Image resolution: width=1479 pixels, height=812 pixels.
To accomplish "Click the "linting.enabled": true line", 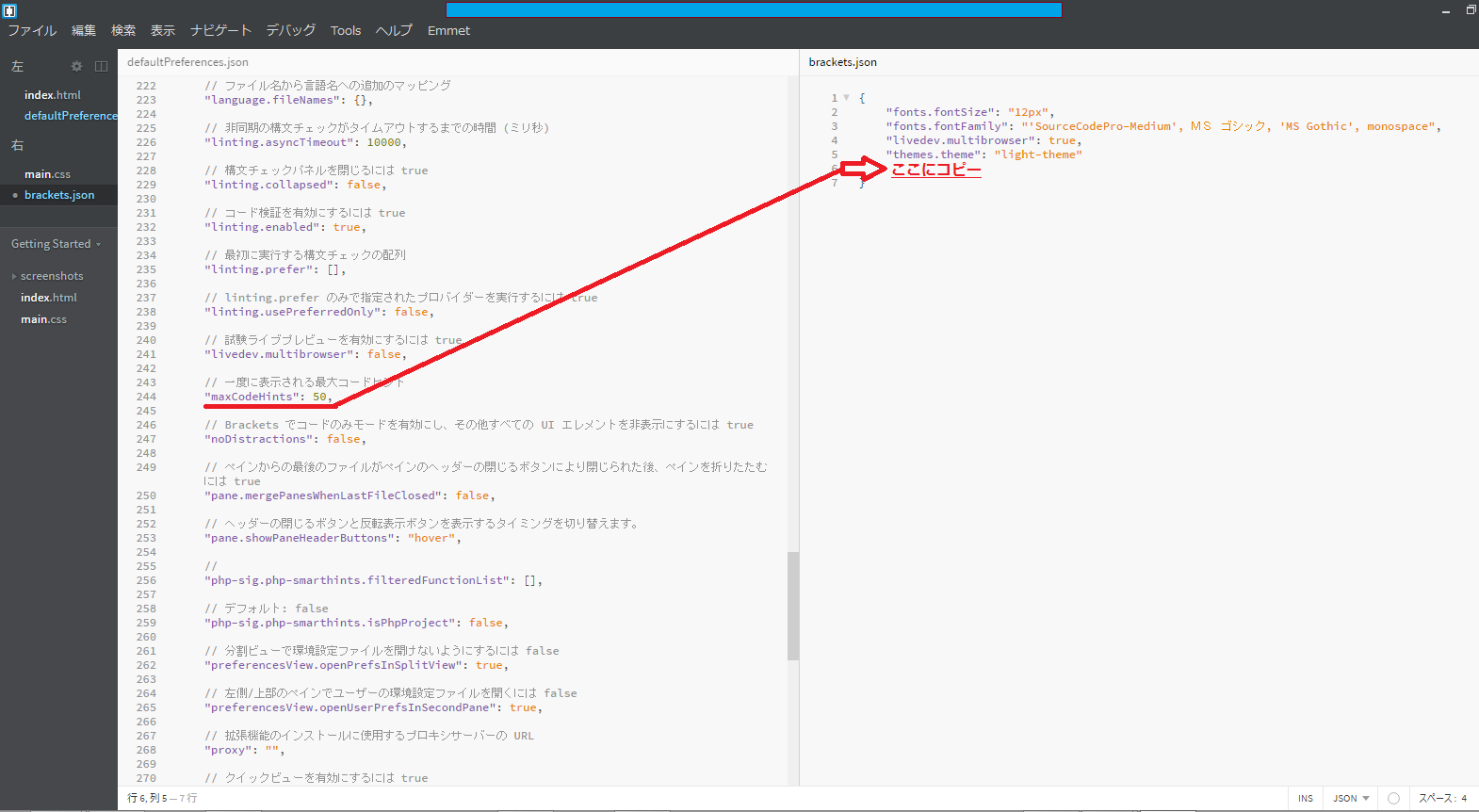I will (284, 227).
